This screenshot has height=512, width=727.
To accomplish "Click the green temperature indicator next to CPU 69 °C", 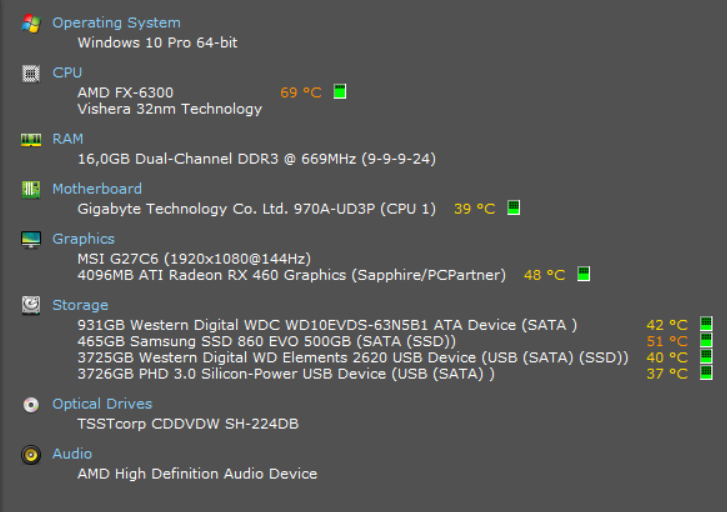I will (x=340, y=91).
